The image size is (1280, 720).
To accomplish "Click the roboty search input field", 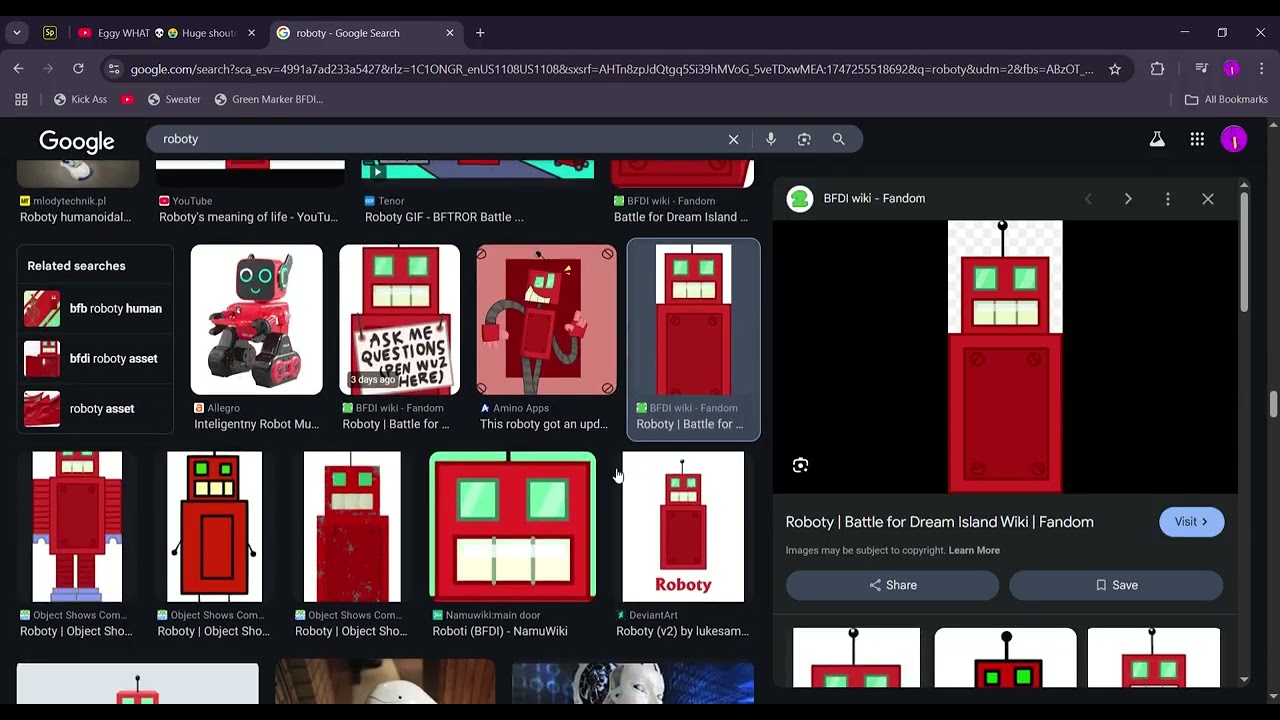I will (440, 139).
